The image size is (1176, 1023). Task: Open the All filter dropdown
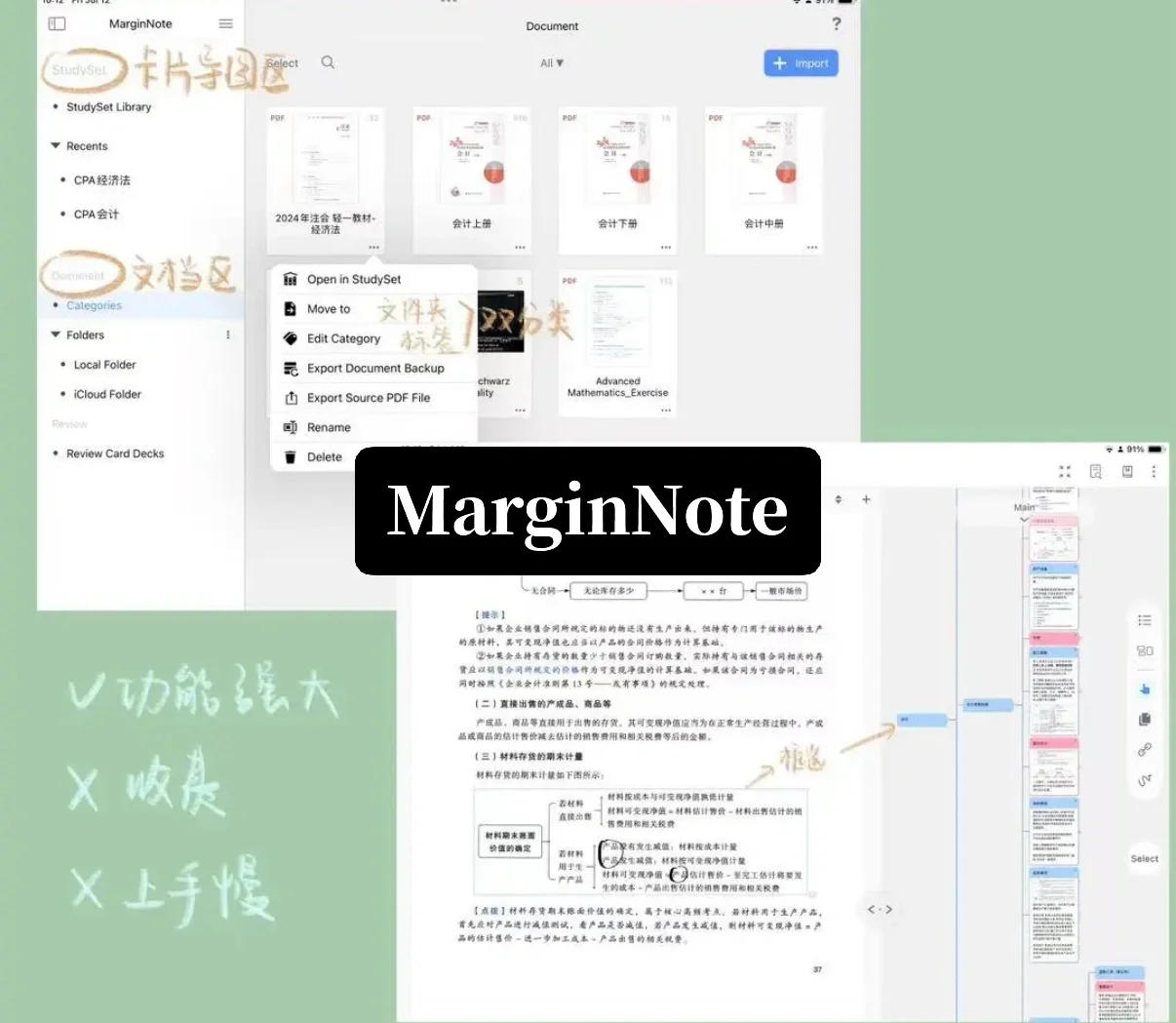[552, 63]
